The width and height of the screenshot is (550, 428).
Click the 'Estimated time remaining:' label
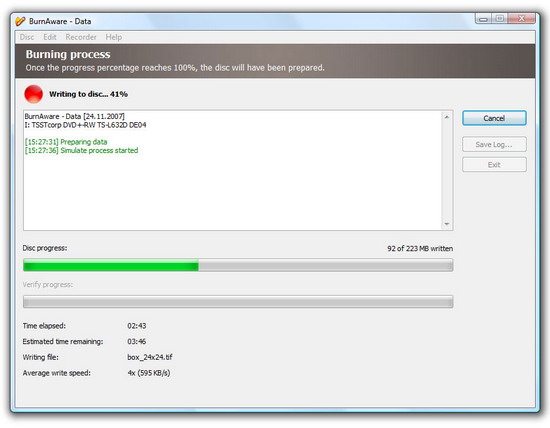point(63,341)
